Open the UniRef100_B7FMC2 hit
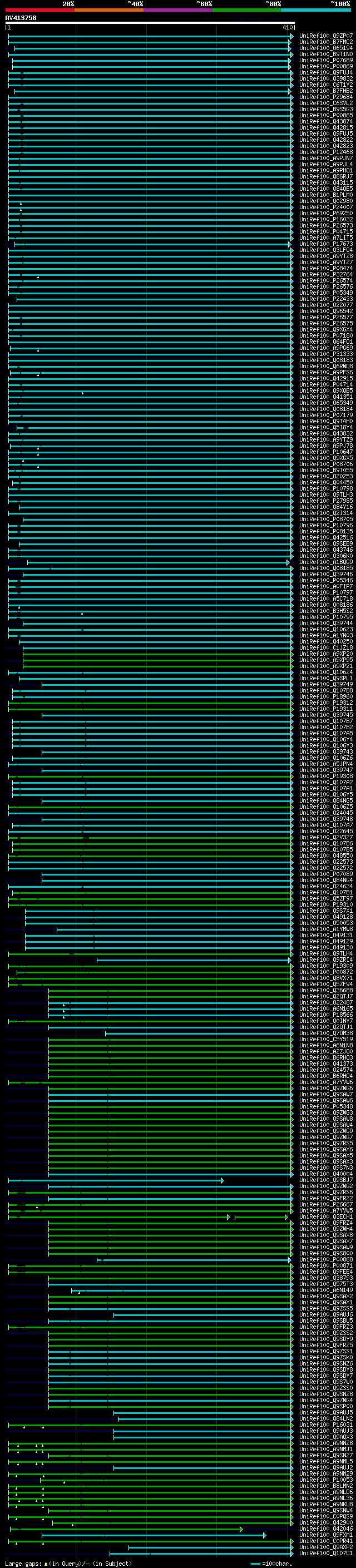The height and width of the screenshot is (1568, 356). [x=325, y=42]
